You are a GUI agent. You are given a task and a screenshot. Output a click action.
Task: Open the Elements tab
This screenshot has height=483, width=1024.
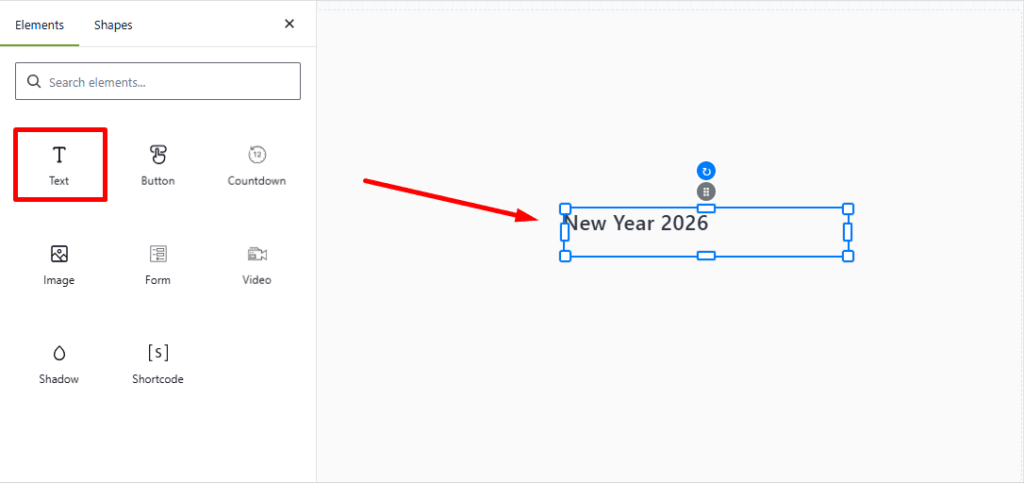pos(40,25)
